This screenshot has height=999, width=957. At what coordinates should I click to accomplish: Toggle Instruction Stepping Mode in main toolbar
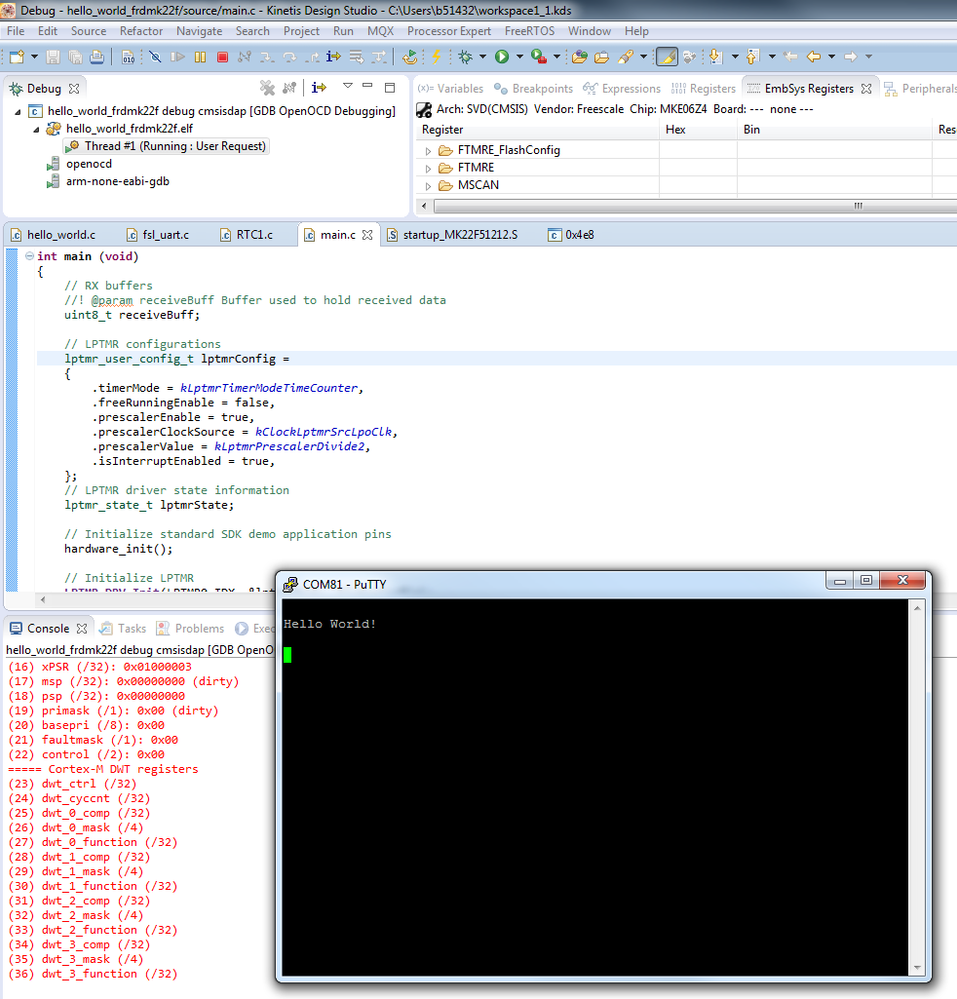pyautogui.click(x=333, y=57)
